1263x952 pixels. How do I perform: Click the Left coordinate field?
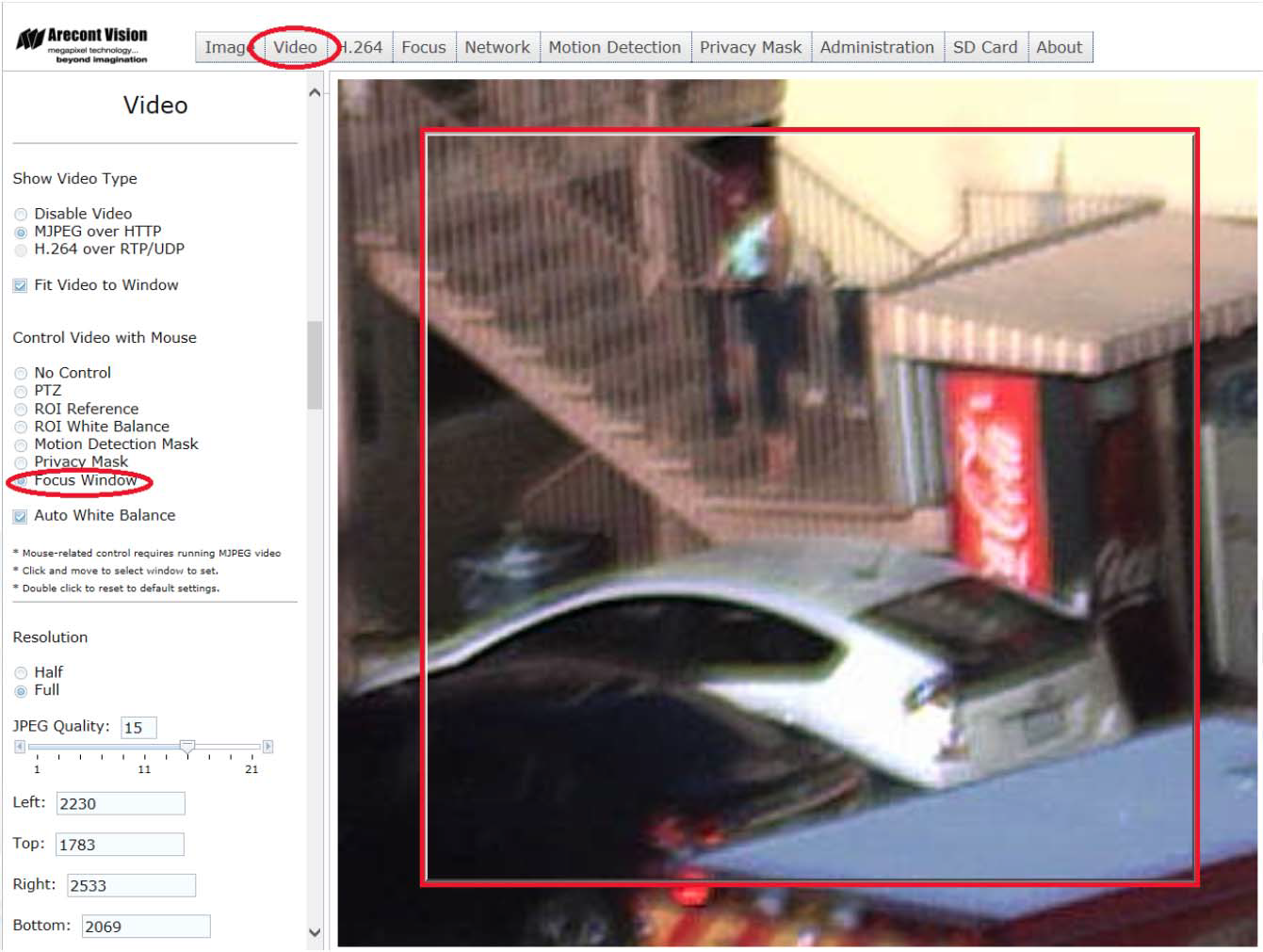pos(121,803)
